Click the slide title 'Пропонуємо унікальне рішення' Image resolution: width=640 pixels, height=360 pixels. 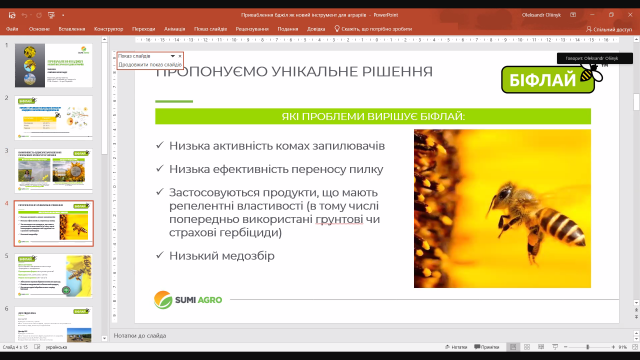point(294,71)
